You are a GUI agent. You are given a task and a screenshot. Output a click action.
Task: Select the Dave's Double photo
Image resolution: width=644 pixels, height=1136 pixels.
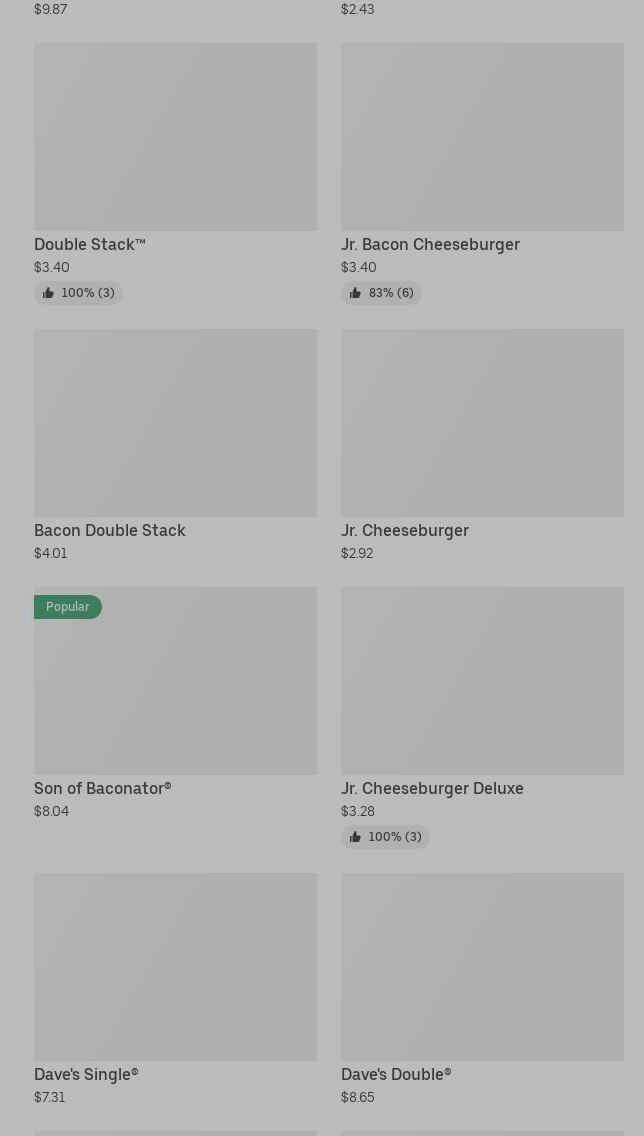point(482,967)
